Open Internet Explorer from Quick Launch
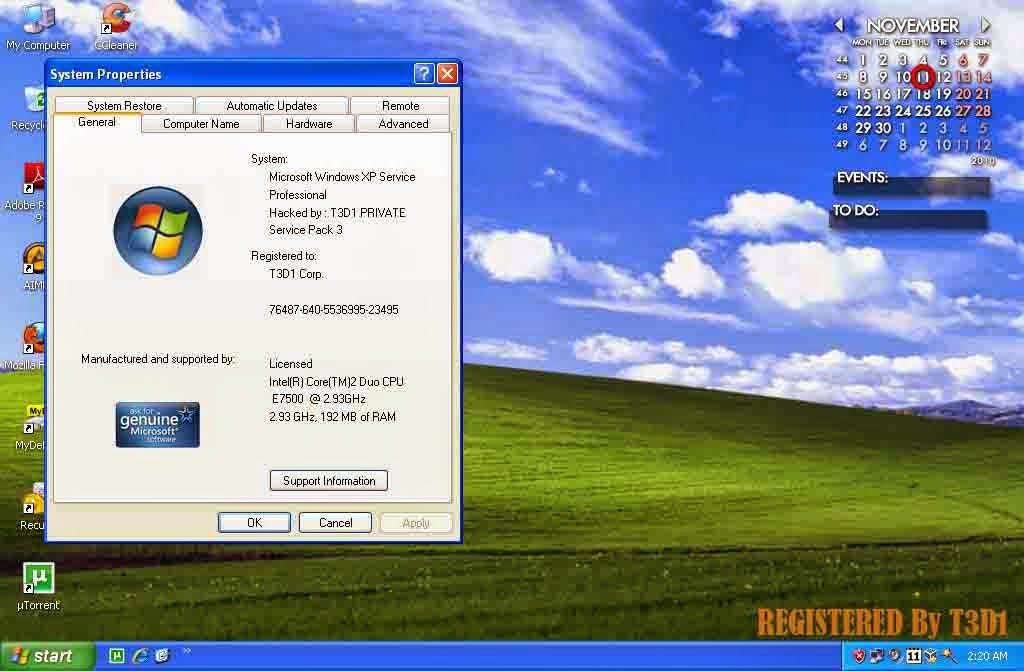 tap(140, 655)
